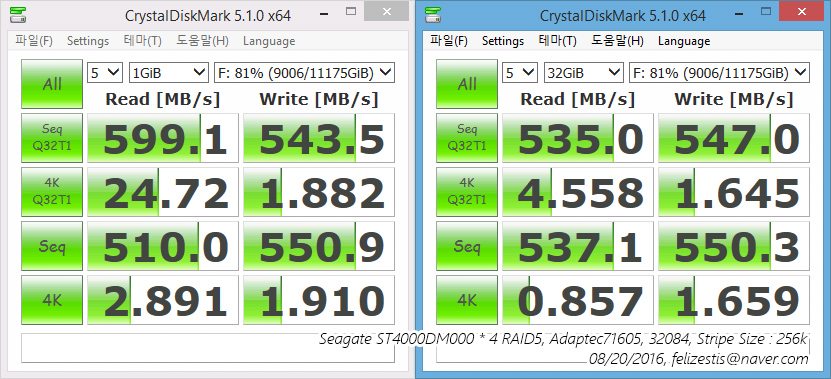Image resolution: width=831 pixels, height=379 pixels.
Task: Open test count dropdown in the left window
Action: pyautogui.click(x=105, y=73)
